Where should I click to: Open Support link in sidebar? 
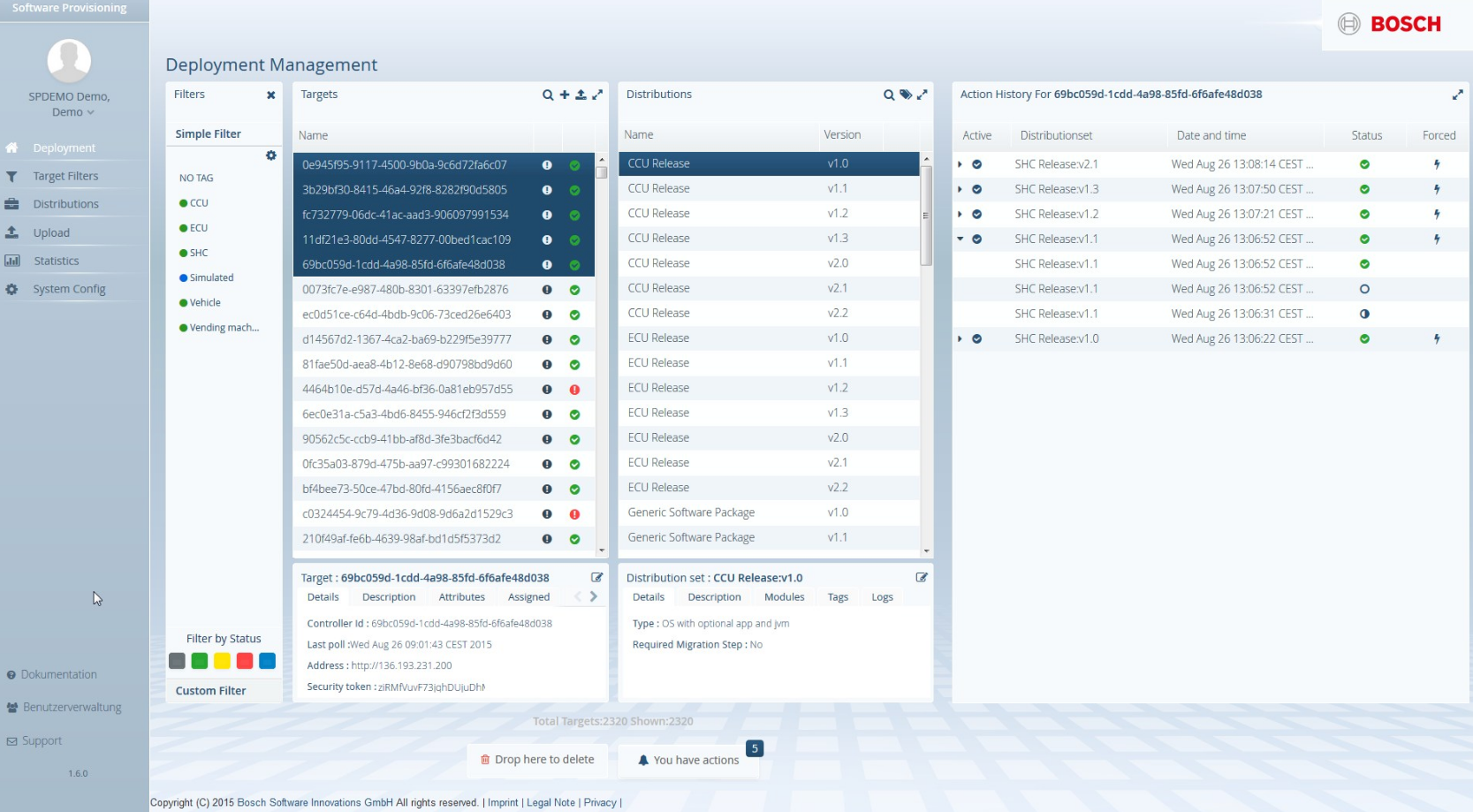click(34, 741)
